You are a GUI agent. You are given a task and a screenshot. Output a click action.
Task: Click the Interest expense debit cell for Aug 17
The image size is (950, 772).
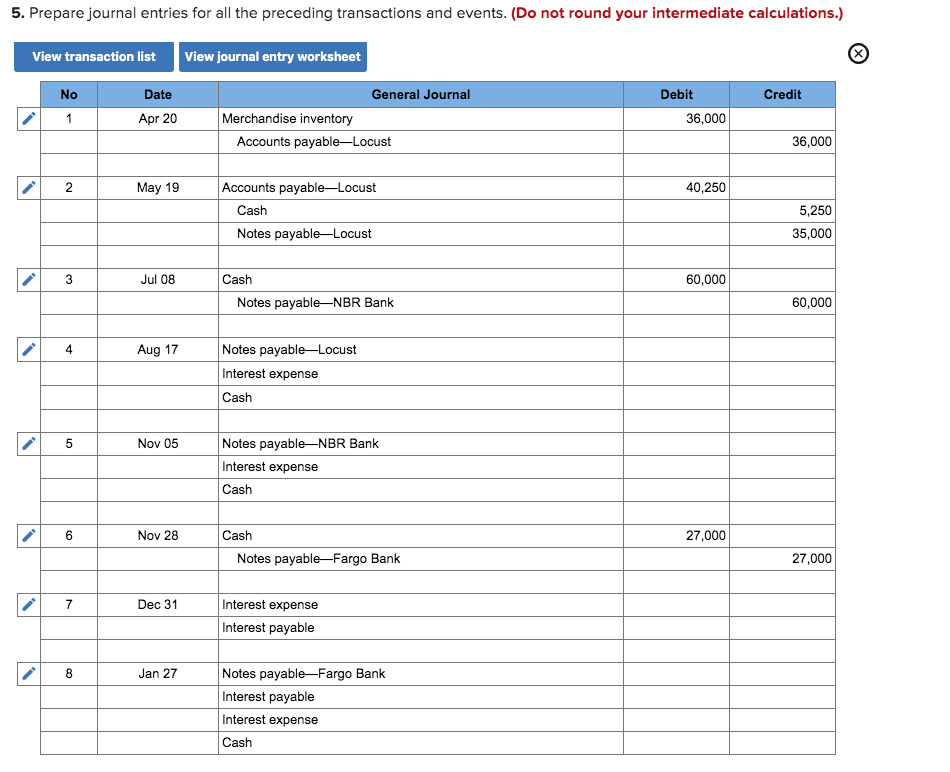point(675,373)
